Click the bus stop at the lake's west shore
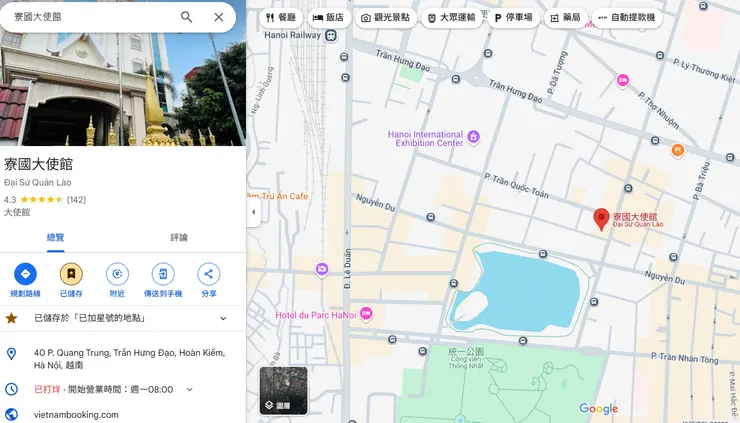Screen dimensions: 740x423 pyautogui.click(x=454, y=283)
